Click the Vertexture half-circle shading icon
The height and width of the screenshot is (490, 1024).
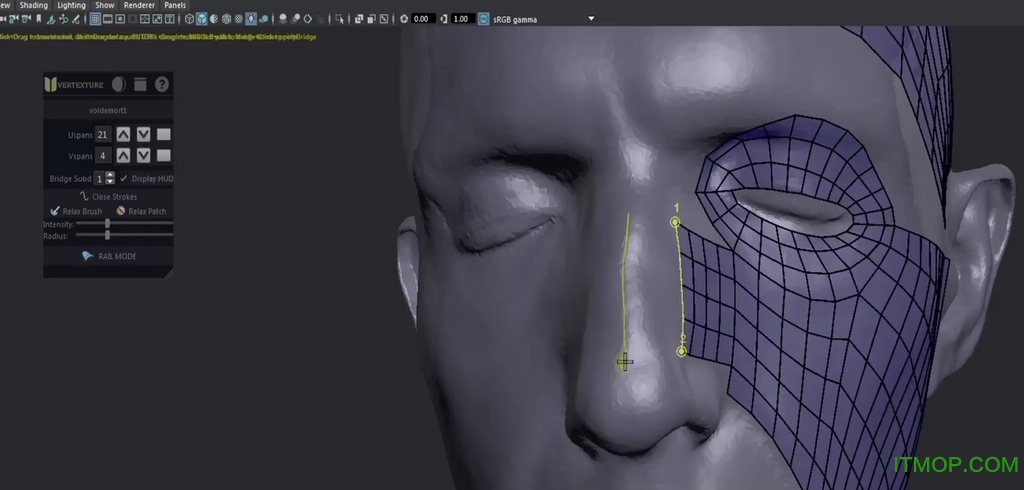coord(119,84)
